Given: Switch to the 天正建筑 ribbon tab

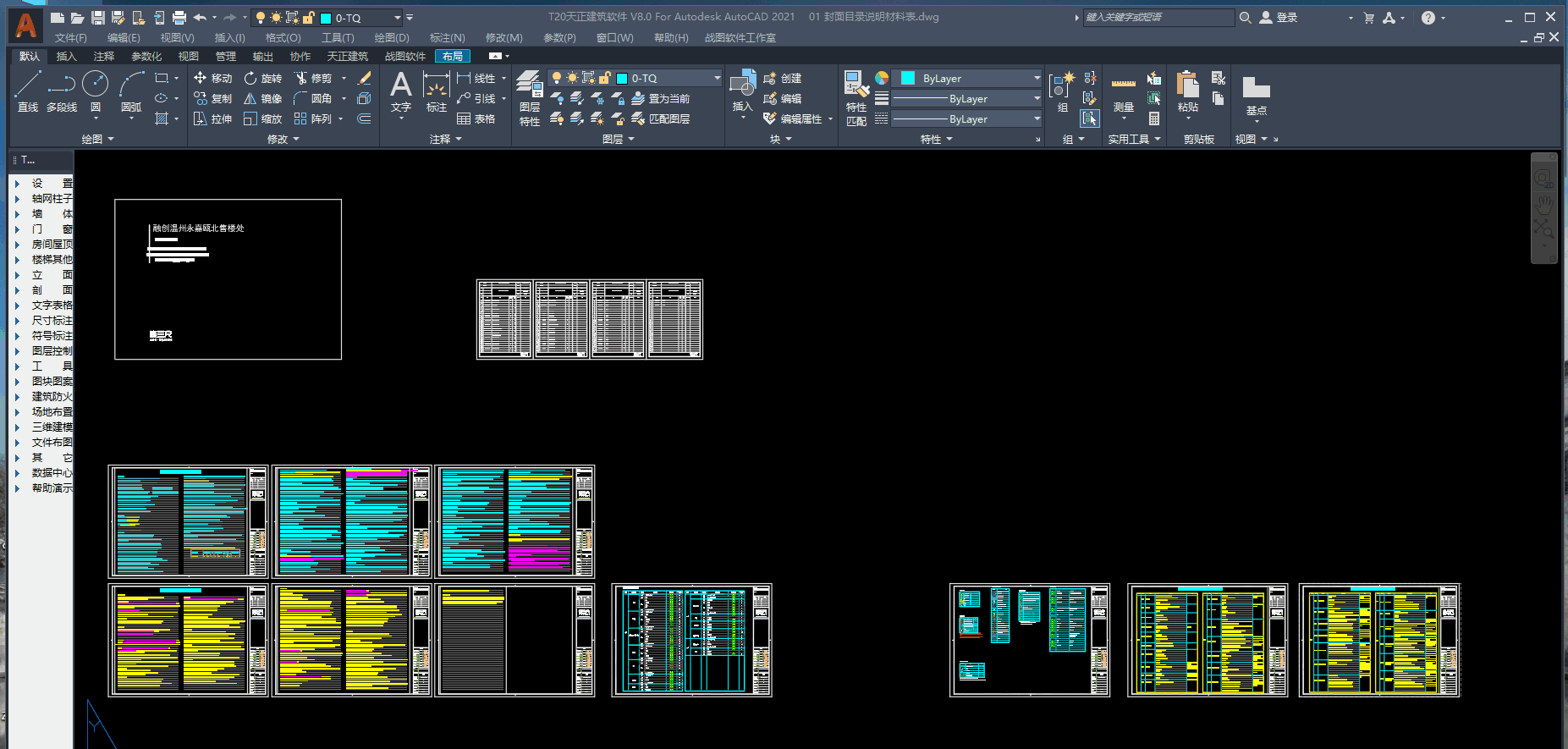Looking at the screenshot, I should tap(348, 56).
